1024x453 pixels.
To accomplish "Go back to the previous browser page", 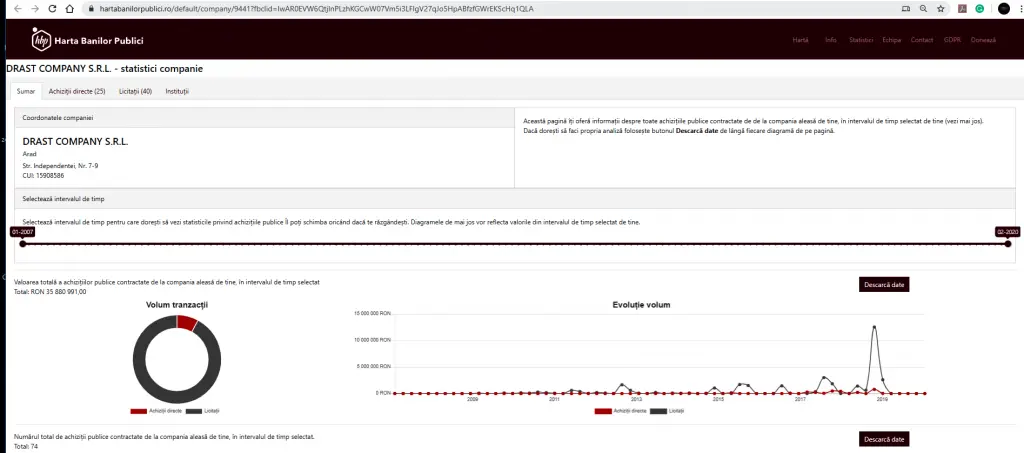I will (17, 9).
